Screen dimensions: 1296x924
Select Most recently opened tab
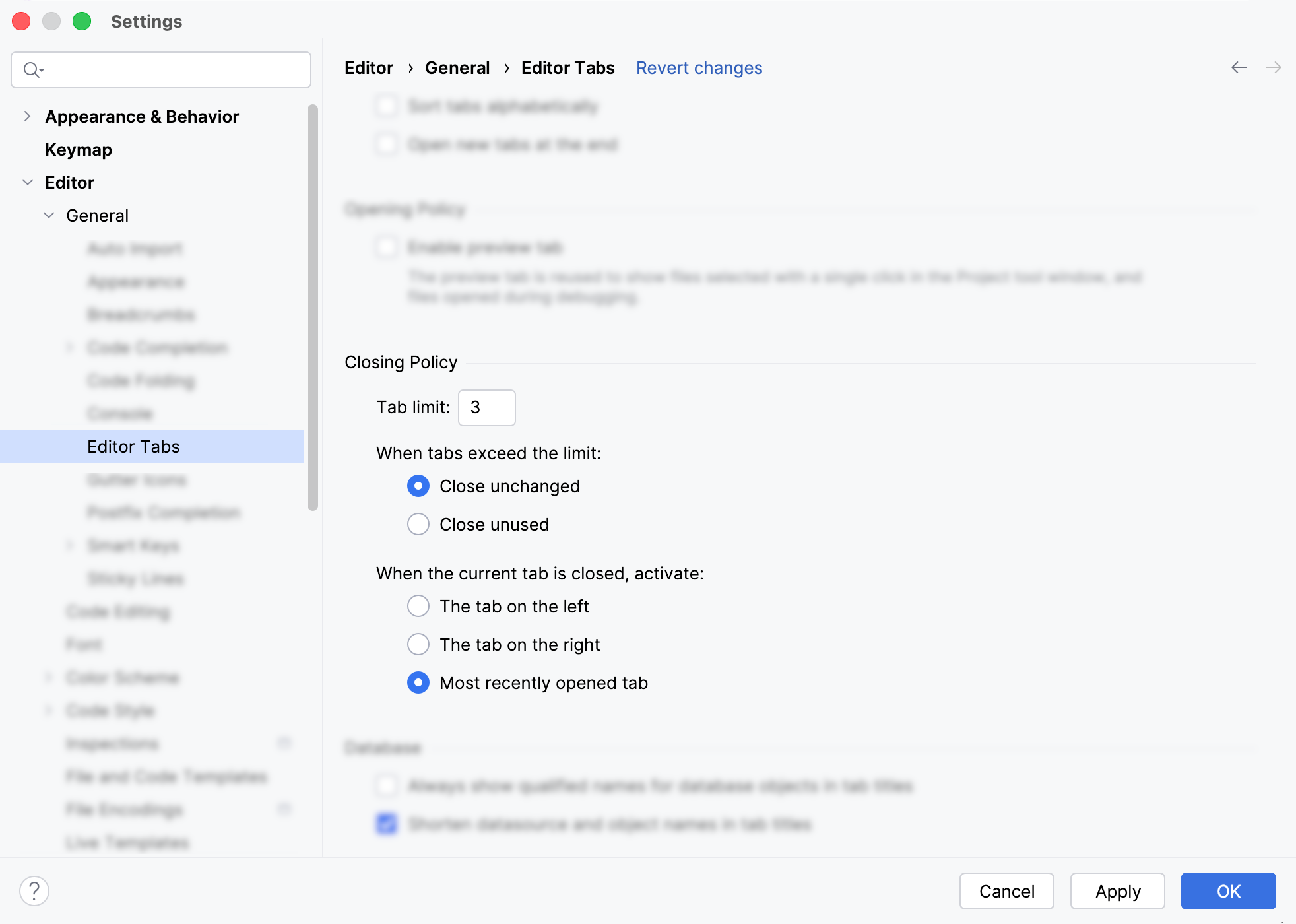click(418, 682)
